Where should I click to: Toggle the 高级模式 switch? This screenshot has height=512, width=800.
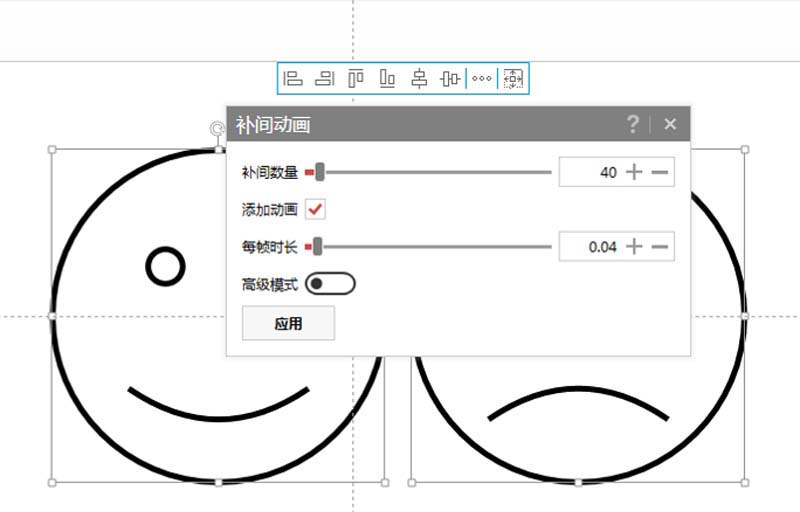click(x=330, y=284)
